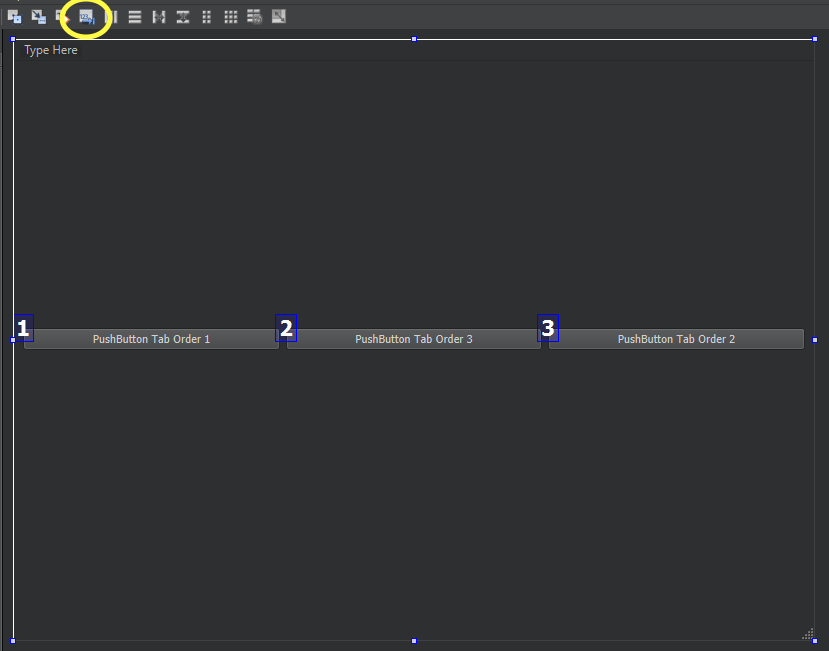The width and height of the screenshot is (829, 651).
Task: Lay out horizontally in splitter
Action: 159,17
